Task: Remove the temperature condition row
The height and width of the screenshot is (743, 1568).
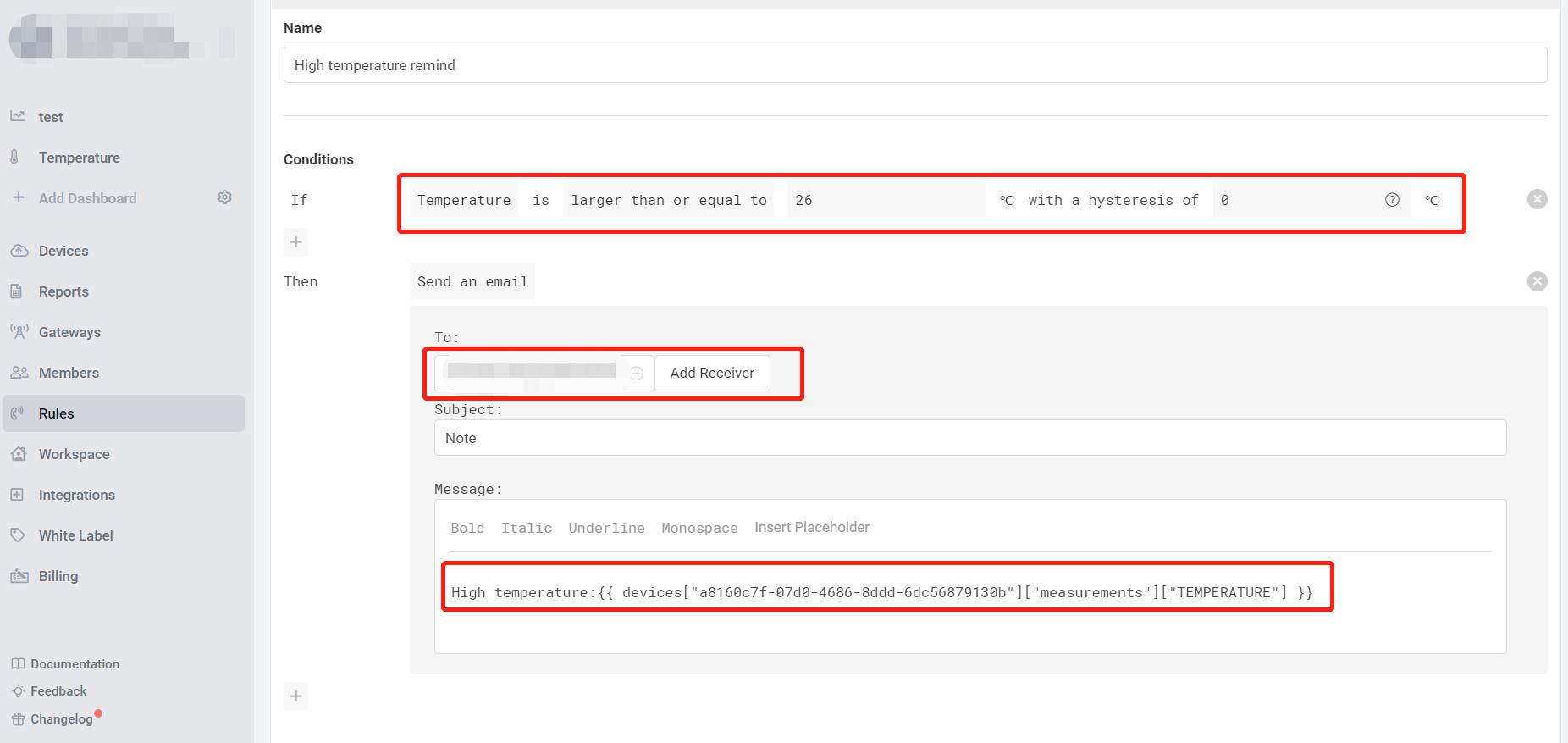Action: 1537,199
